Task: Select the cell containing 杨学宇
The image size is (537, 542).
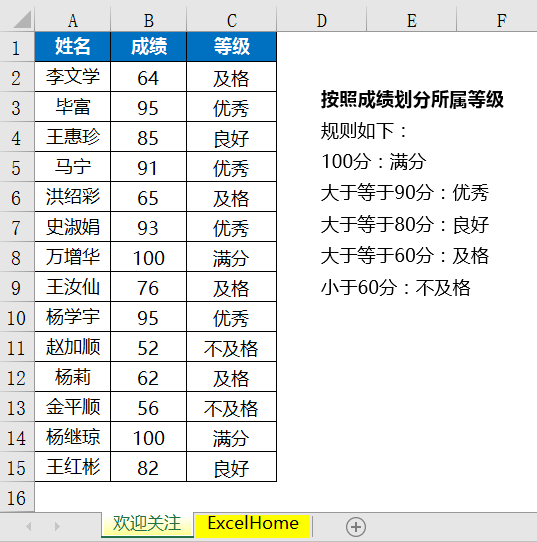Action: pyautogui.click(x=73, y=317)
